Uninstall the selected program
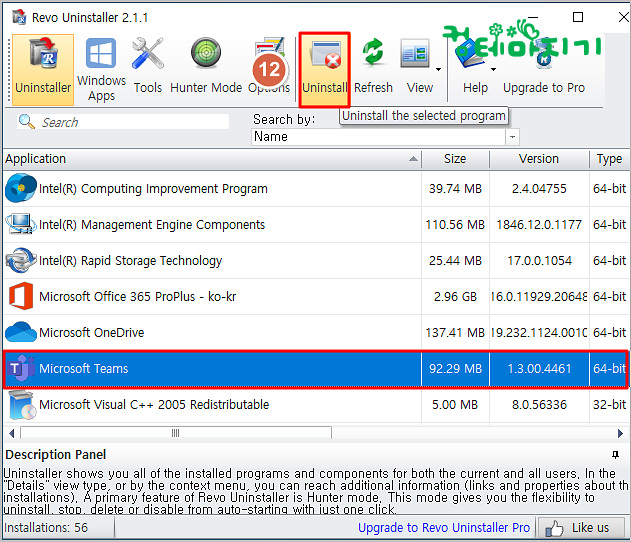 point(324,70)
